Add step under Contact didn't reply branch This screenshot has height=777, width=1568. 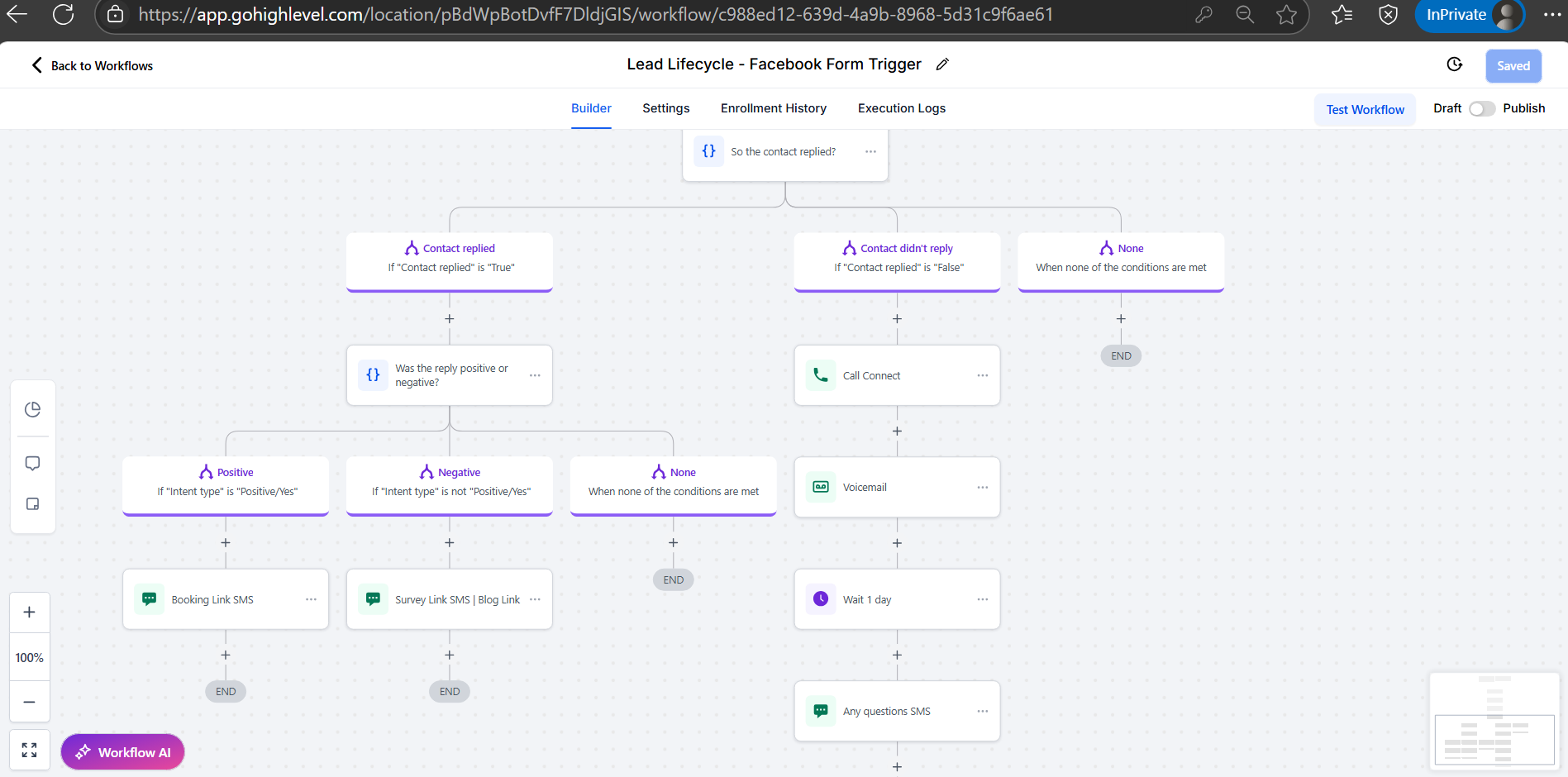[x=897, y=318]
